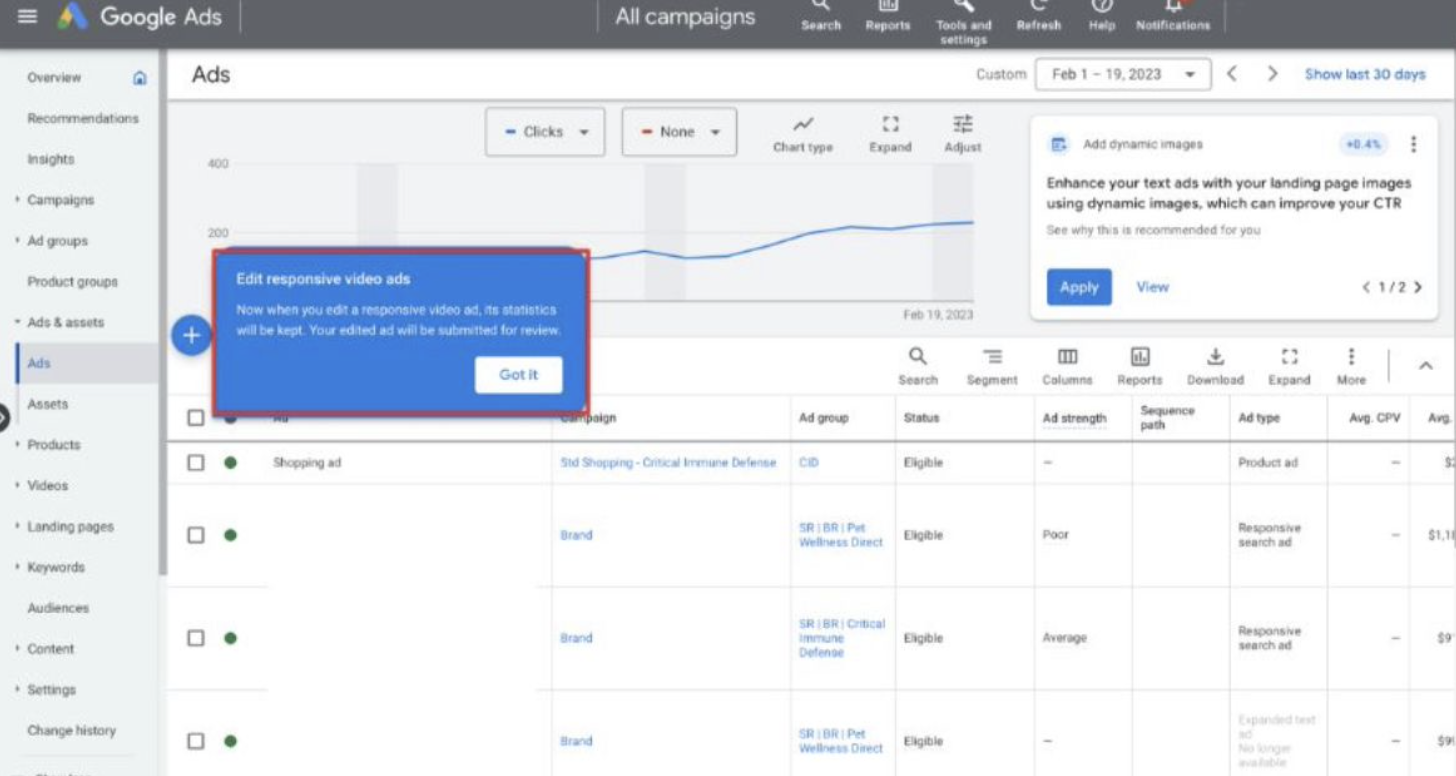Select Assets under Ads & assets
1456x776 pixels.
48,404
